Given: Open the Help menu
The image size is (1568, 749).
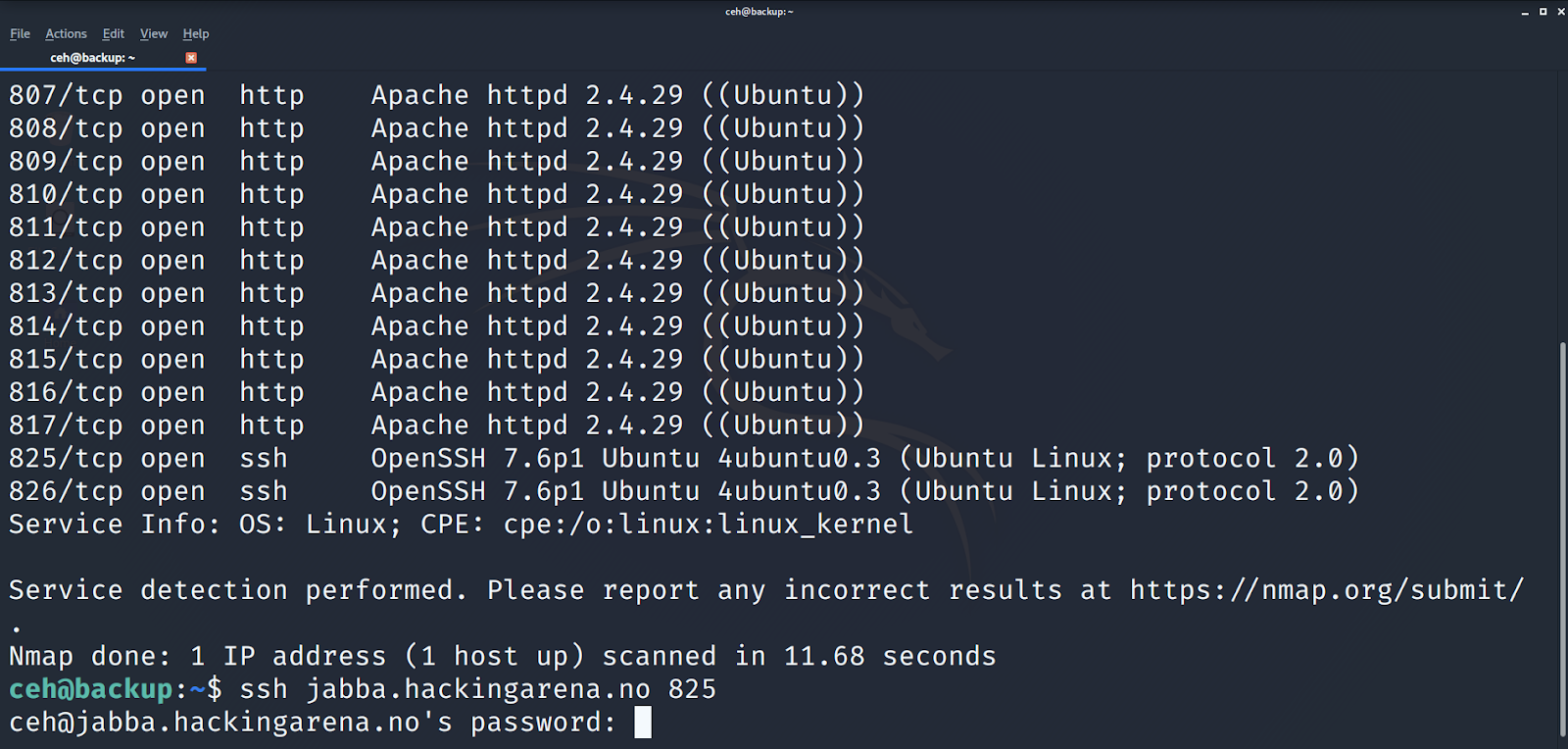Looking at the screenshot, I should 196,33.
